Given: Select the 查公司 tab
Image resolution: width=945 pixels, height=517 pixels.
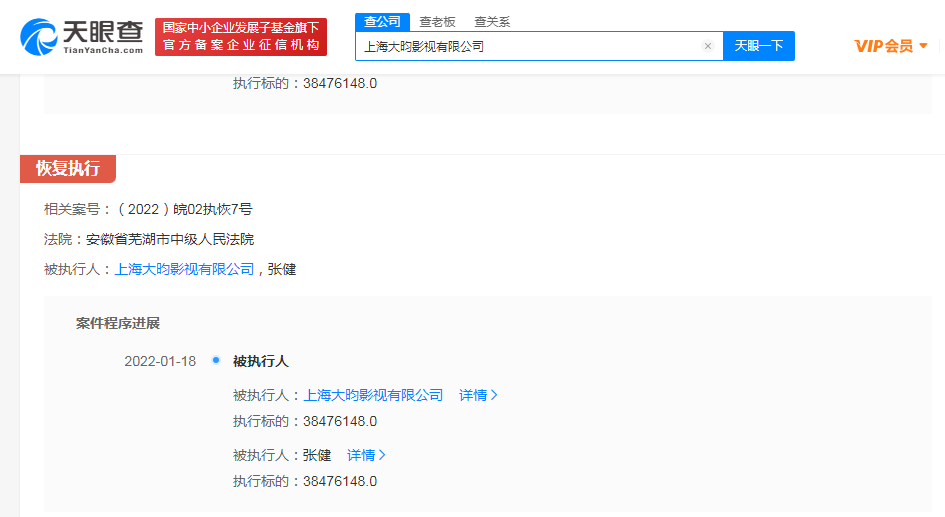Looking at the screenshot, I should coord(382,22).
